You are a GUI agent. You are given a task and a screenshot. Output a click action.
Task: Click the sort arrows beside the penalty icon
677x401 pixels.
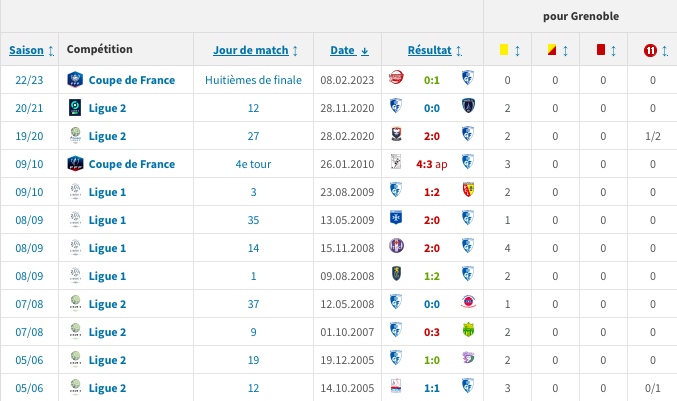pyautogui.click(x=665, y=50)
